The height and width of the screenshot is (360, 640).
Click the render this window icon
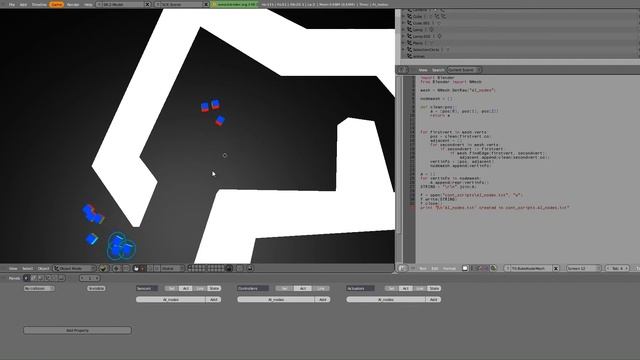click(250, 269)
